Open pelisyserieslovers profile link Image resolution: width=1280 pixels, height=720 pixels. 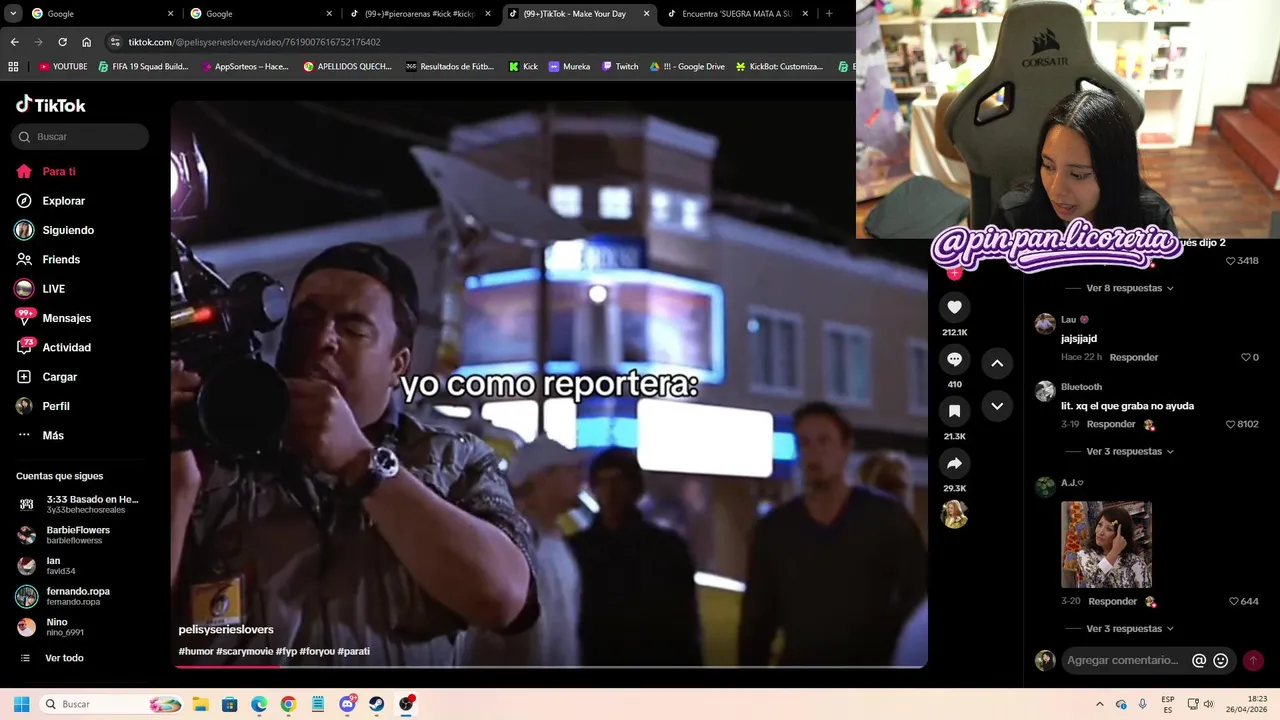[x=226, y=629]
